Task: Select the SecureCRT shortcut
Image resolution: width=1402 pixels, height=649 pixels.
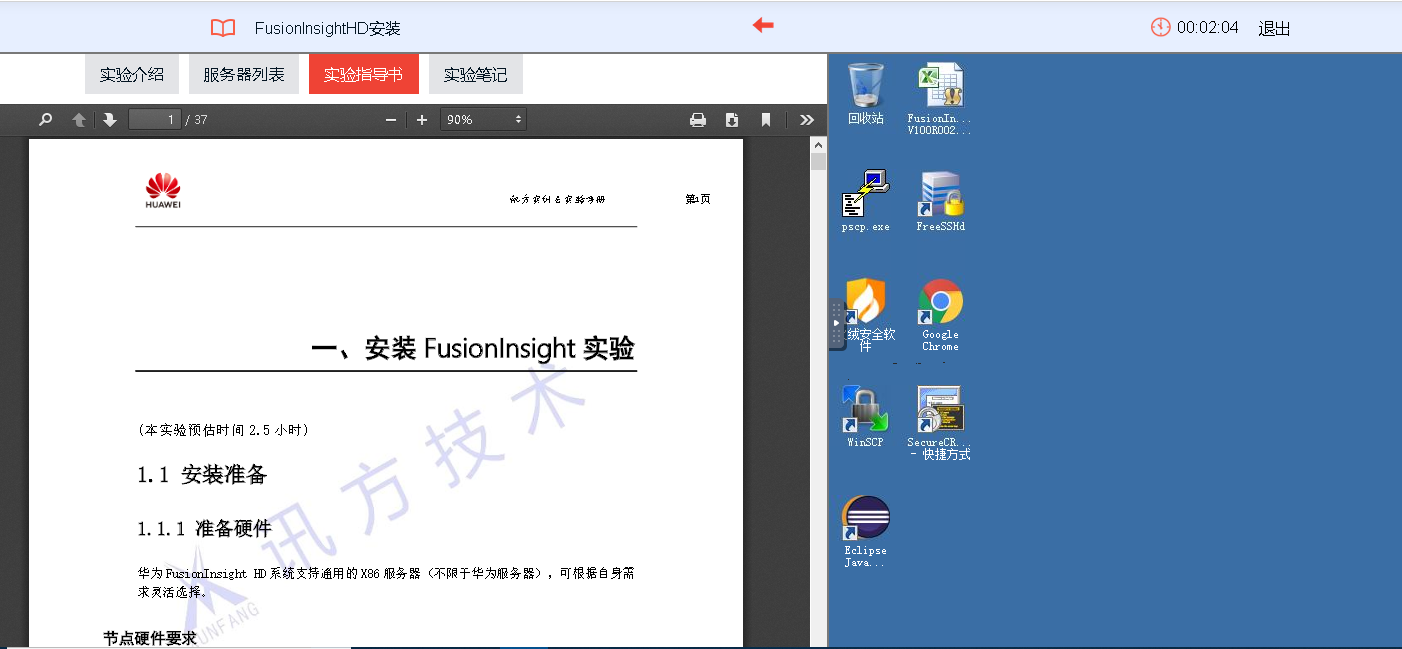Action: point(939,410)
